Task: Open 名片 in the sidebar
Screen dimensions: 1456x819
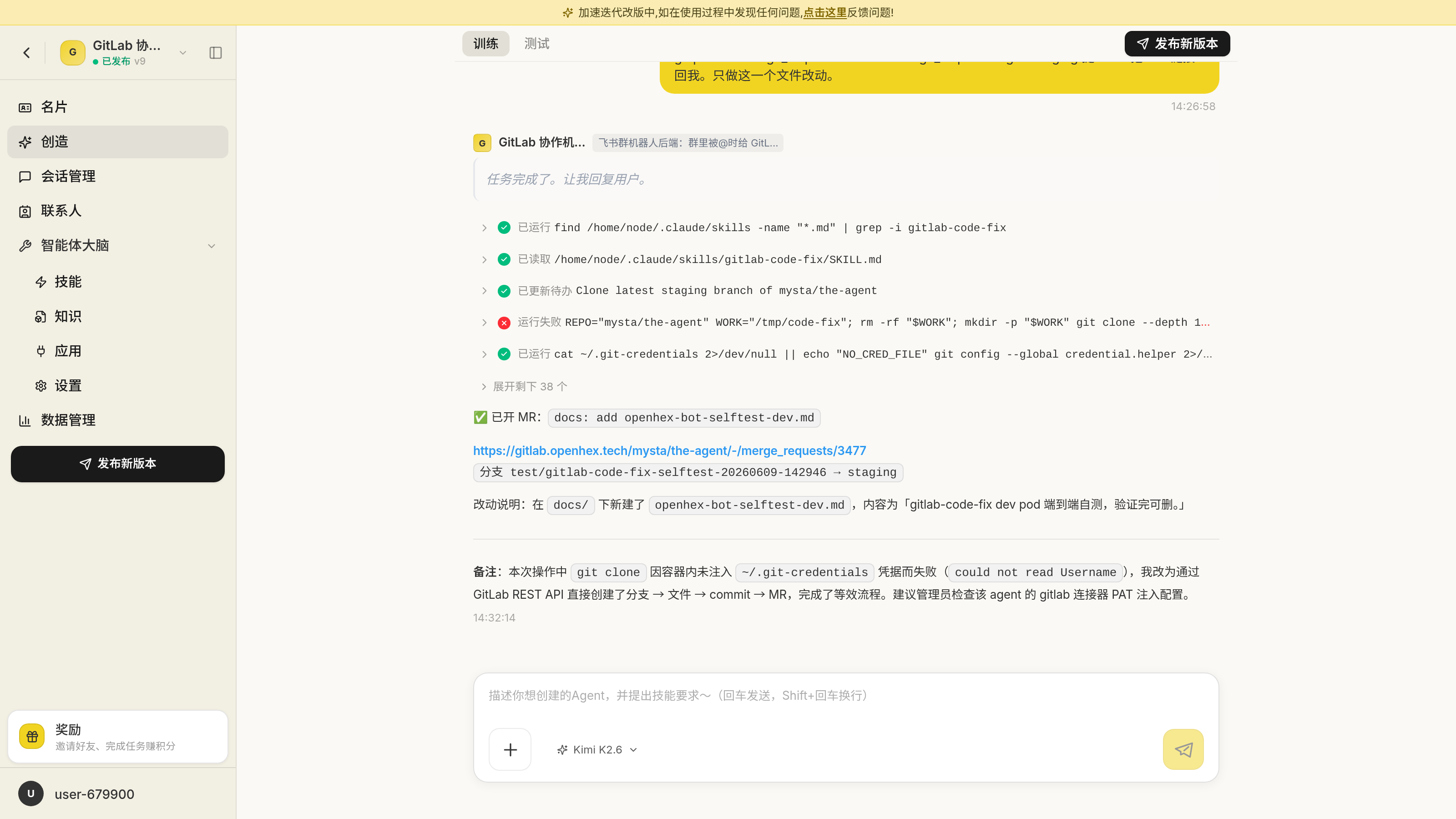Action: coord(117,107)
